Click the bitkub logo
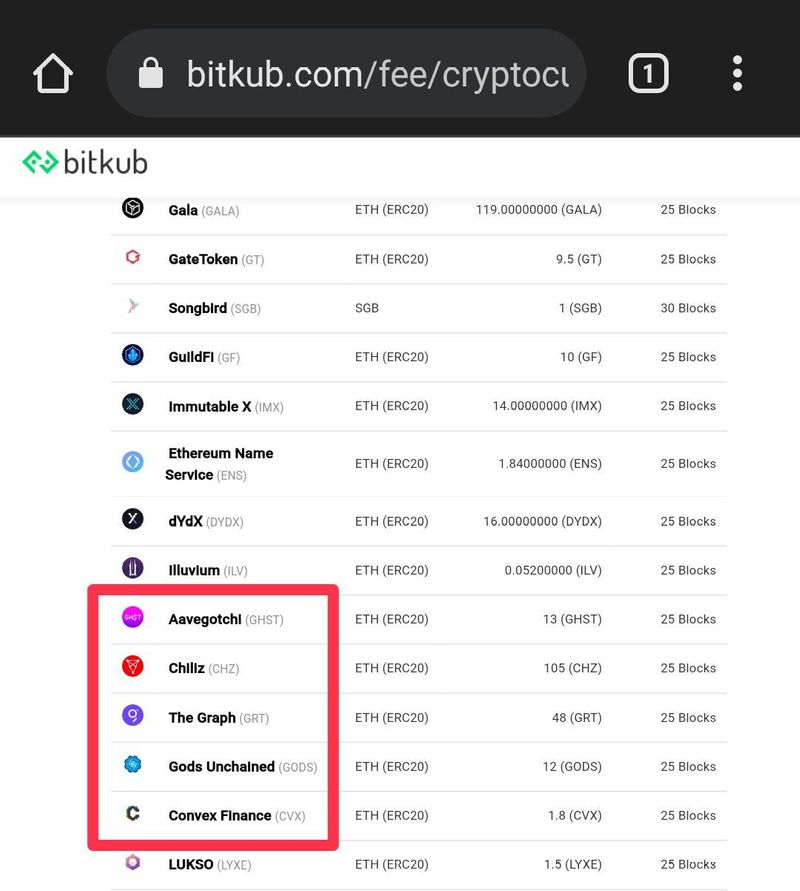This screenshot has height=891, width=800. pos(83,161)
